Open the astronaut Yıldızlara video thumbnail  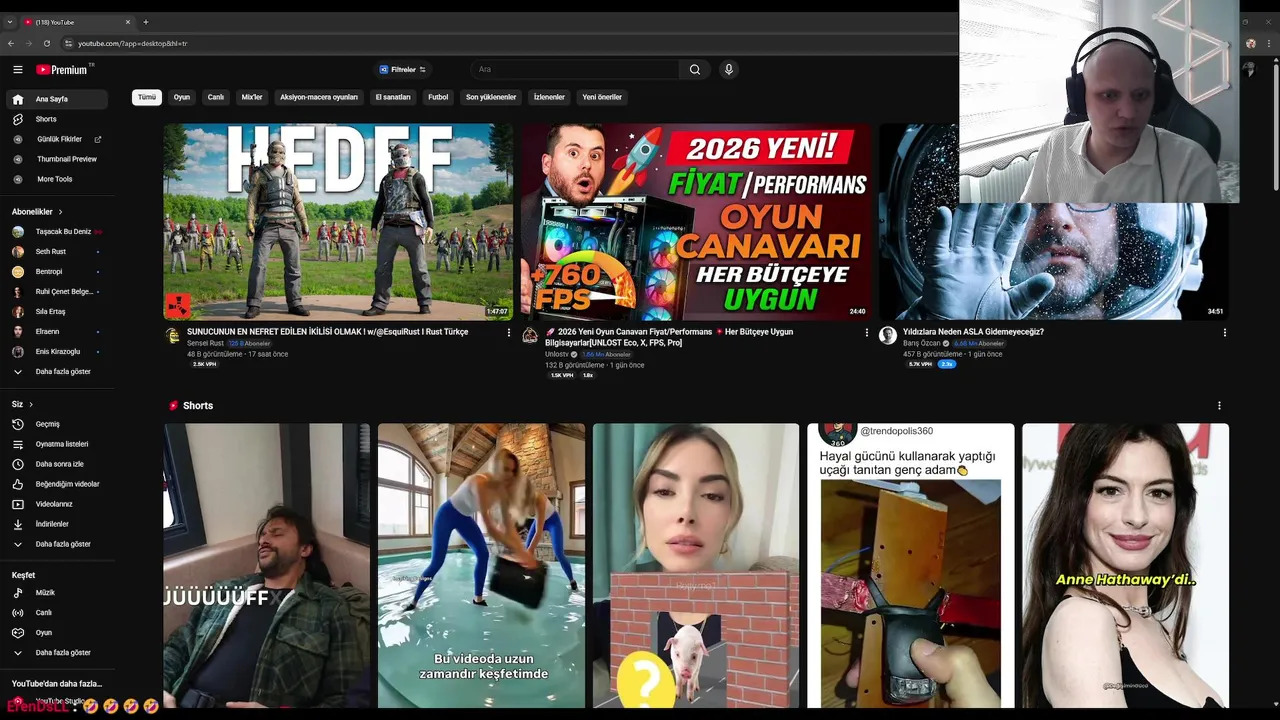click(1053, 222)
